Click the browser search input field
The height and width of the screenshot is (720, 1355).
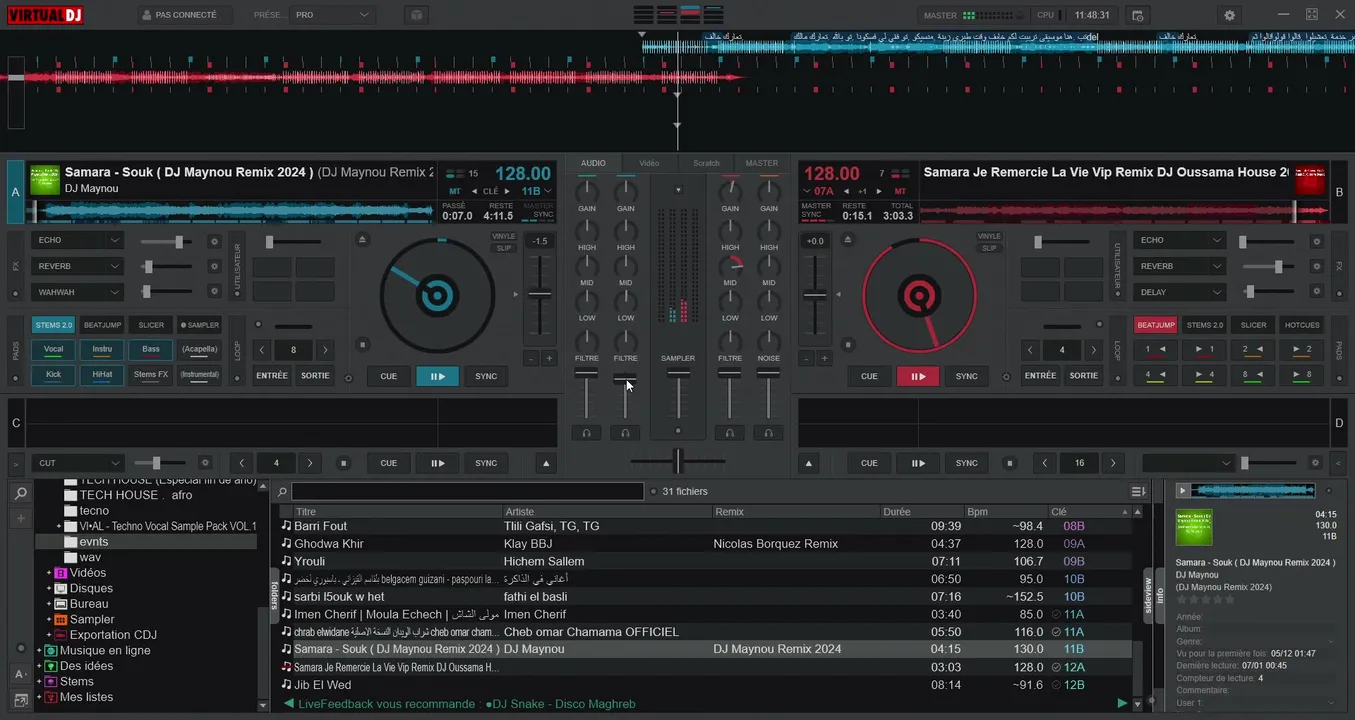pos(467,492)
